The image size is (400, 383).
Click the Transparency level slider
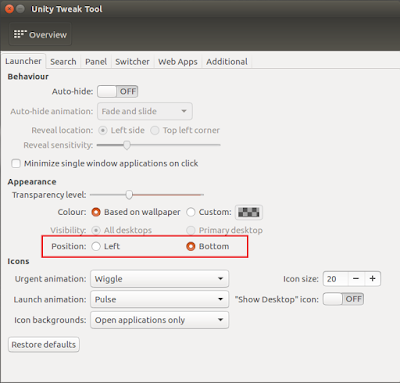(147, 195)
